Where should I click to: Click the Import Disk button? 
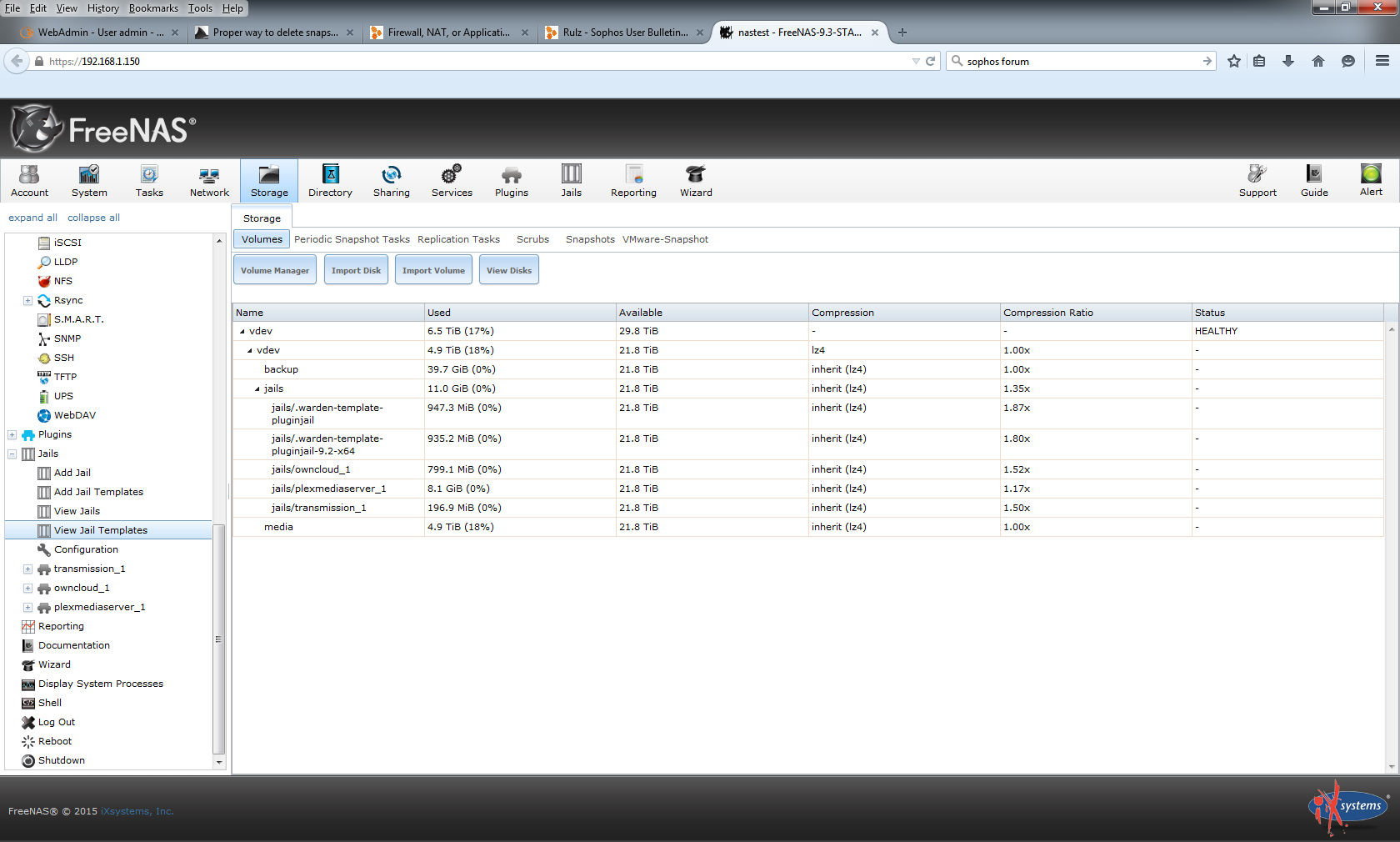[x=356, y=270]
